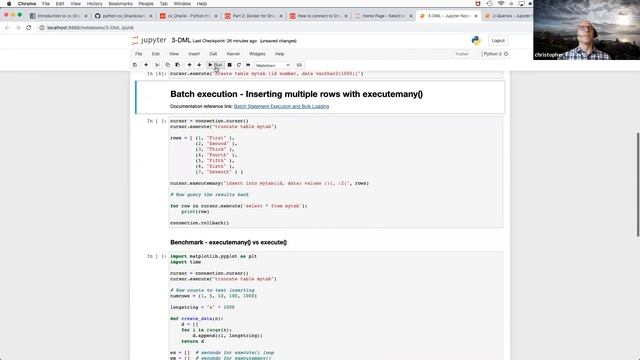
Task: Close the 3-DML Jupyter Notebook tab
Action: pyautogui.click(x=476, y=16)
